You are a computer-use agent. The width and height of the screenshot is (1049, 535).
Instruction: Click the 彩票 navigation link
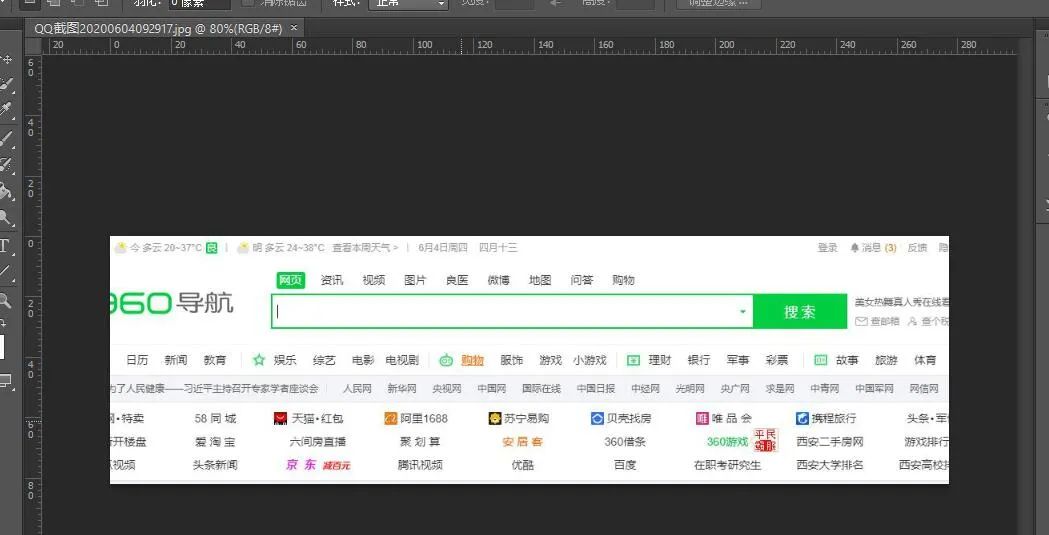tap(777, 360)
